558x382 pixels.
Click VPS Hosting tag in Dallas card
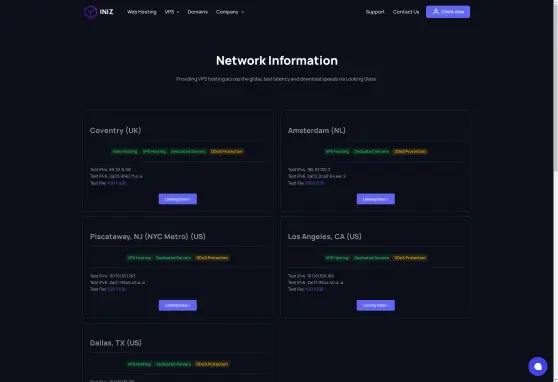click(x=139, y=364)
